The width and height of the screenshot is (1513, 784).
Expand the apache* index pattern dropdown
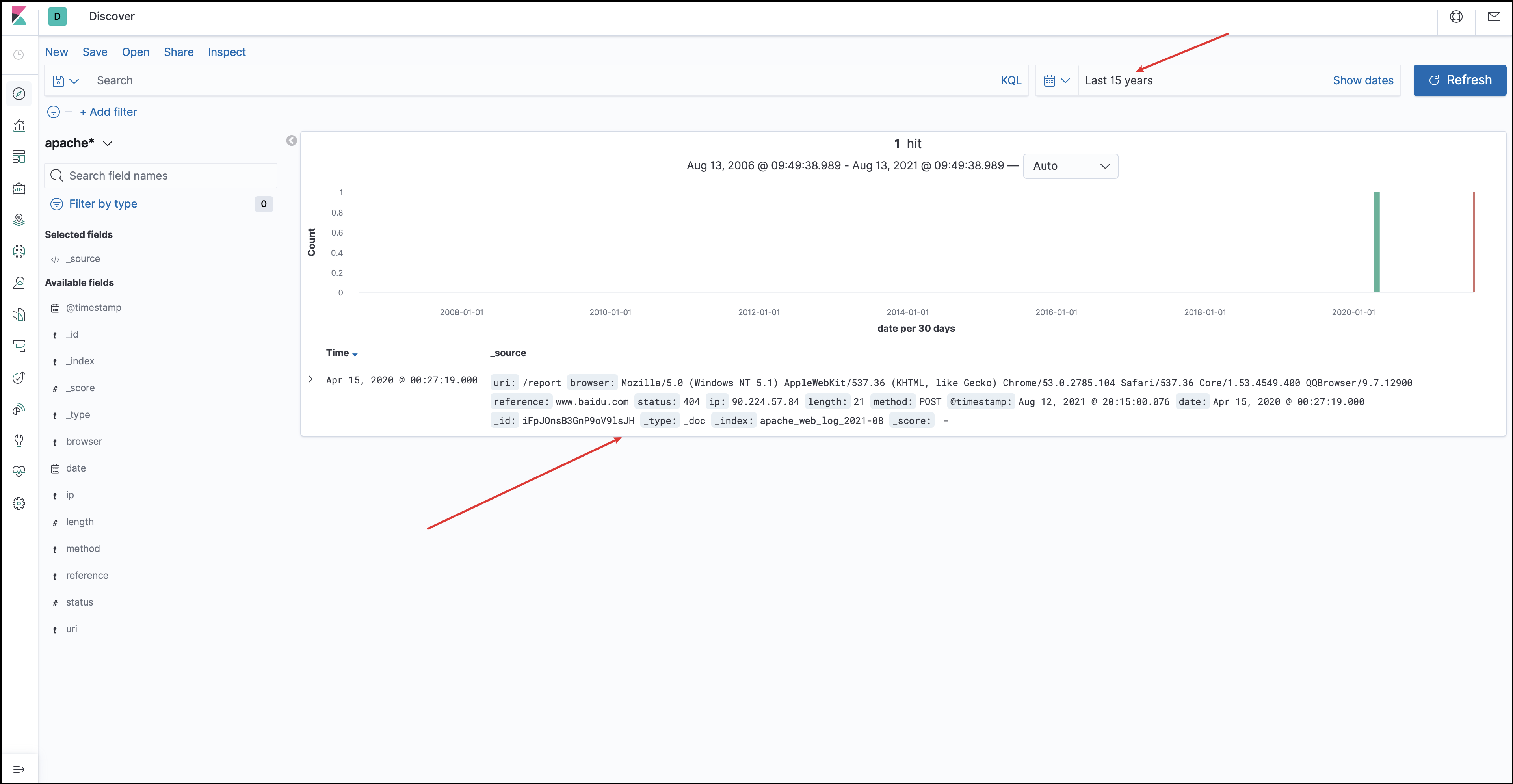coord(108,143)
